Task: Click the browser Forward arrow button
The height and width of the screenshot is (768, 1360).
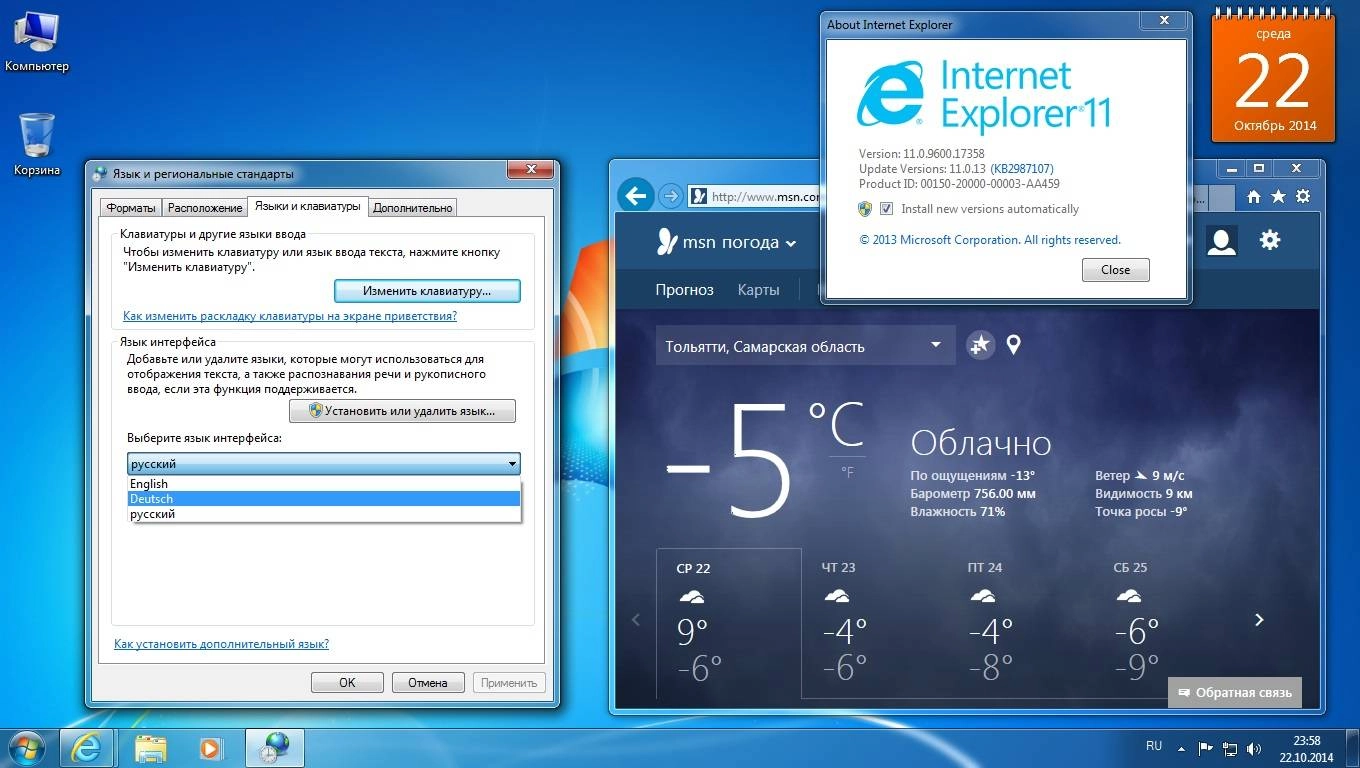Action: click(x=671, y=196)
